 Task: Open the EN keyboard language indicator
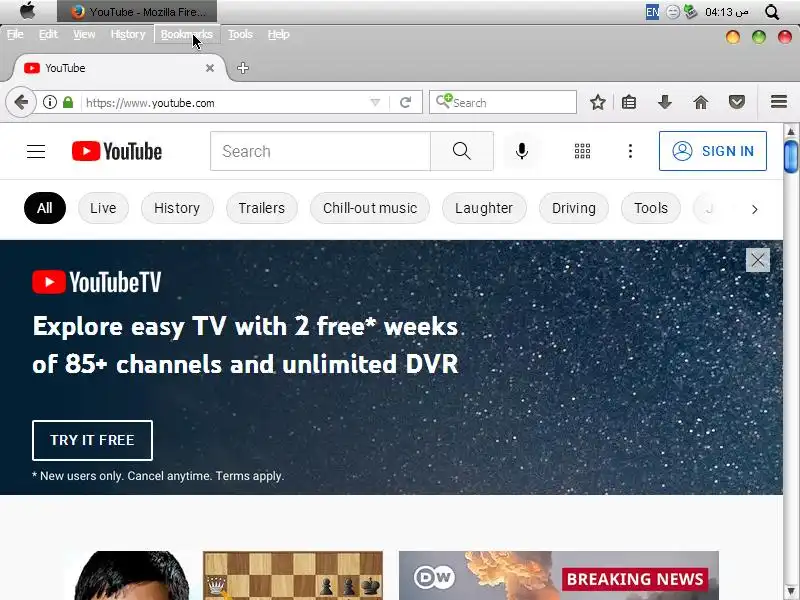(x=652, y=12)
